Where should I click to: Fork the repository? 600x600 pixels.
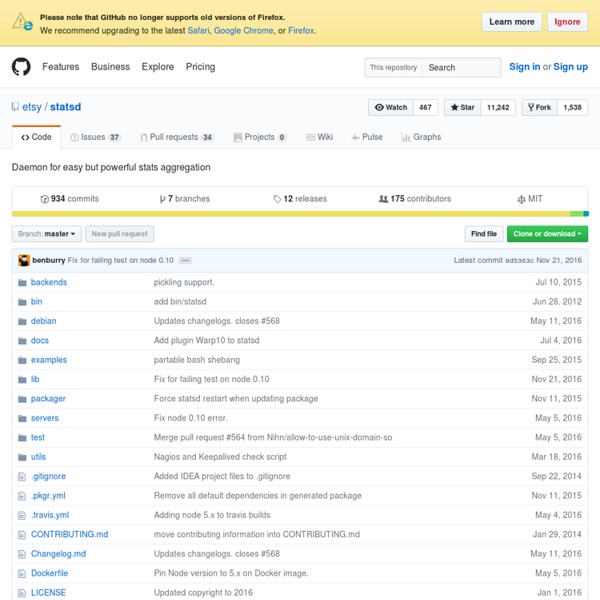(540, 108)
